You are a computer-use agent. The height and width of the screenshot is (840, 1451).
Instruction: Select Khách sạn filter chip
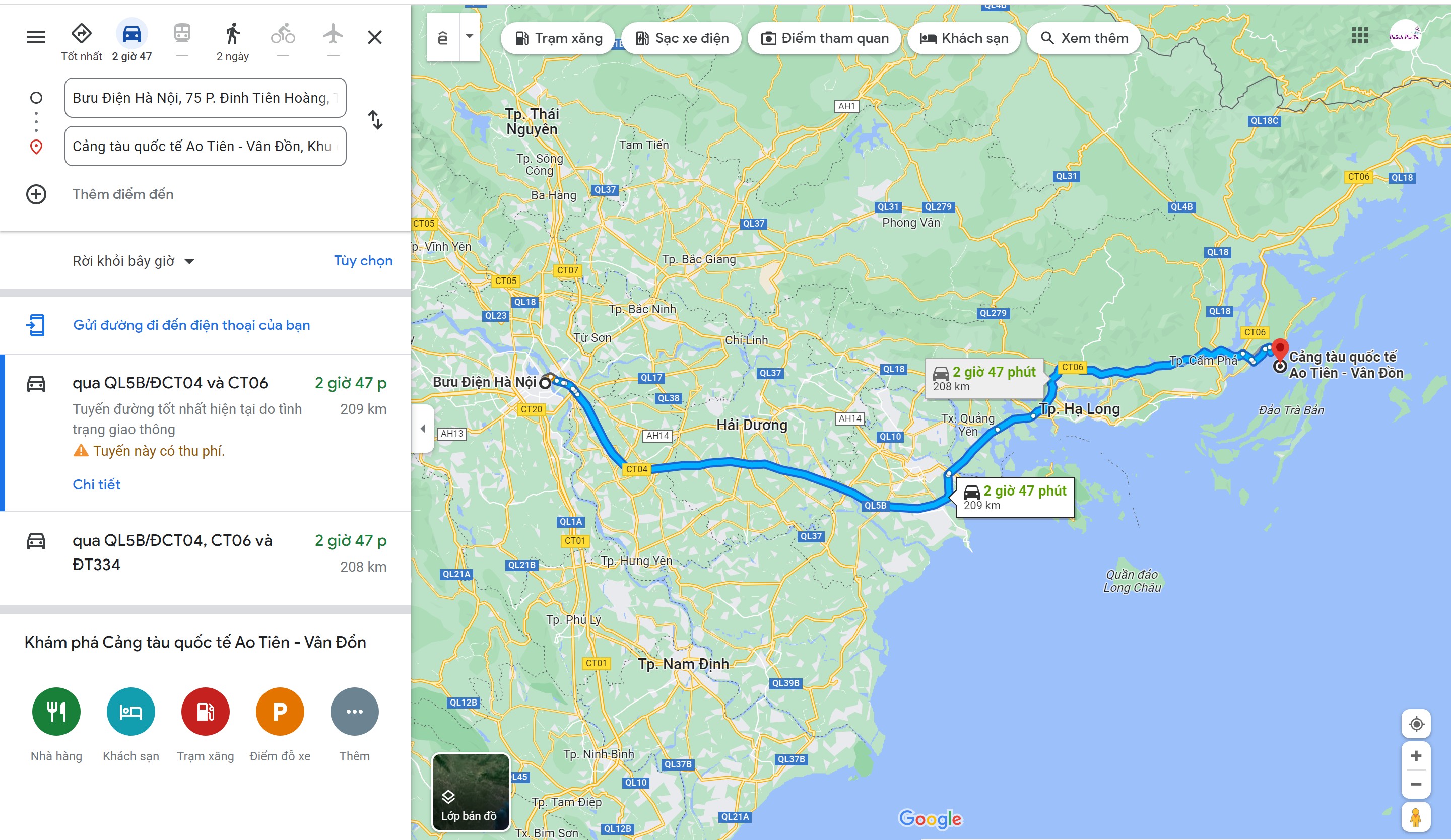coord(964,39)
